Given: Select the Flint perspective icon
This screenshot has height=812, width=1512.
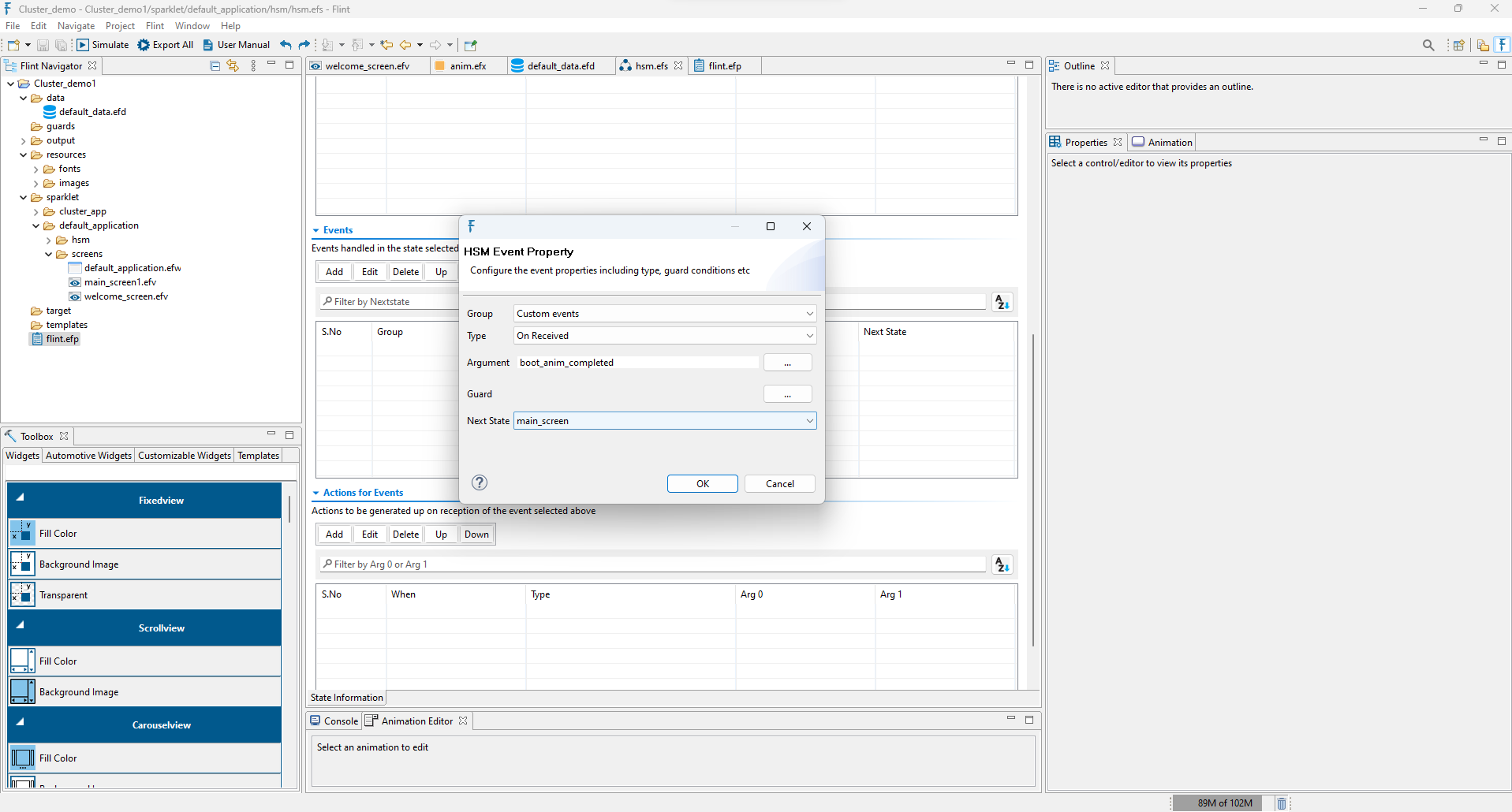Looking at the screenshot, I should [x=1503, y=45].
